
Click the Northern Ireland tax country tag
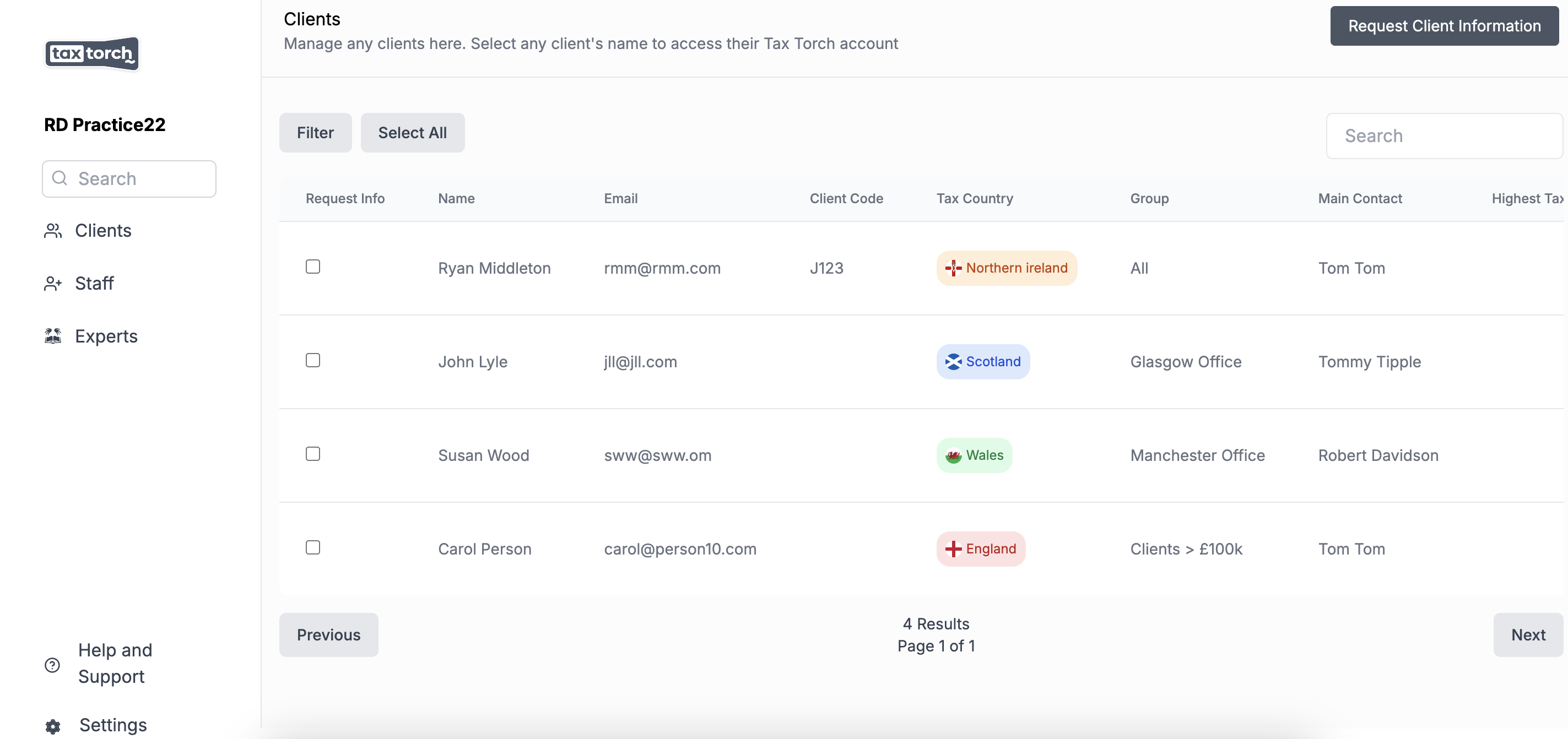[x=1006, y=268]
